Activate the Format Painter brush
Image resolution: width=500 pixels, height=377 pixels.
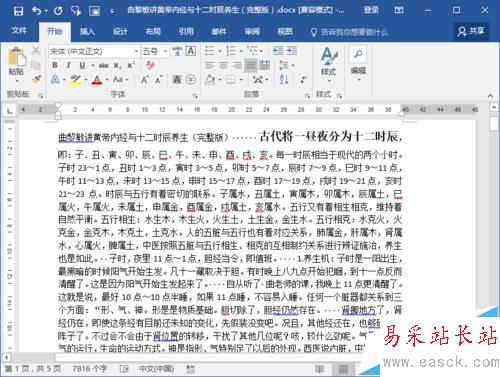[36, 79]
